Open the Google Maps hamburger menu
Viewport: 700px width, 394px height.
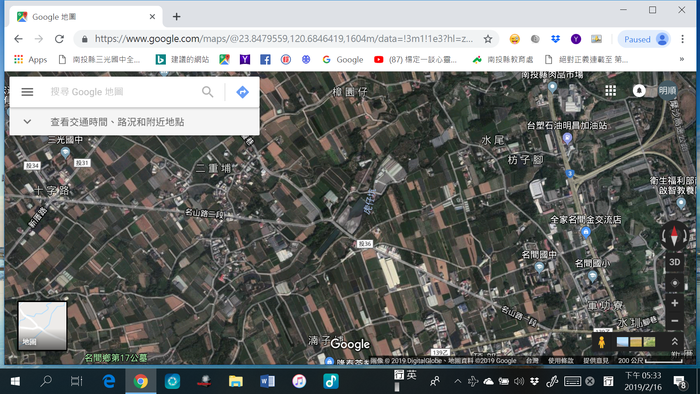pos(27,92)
